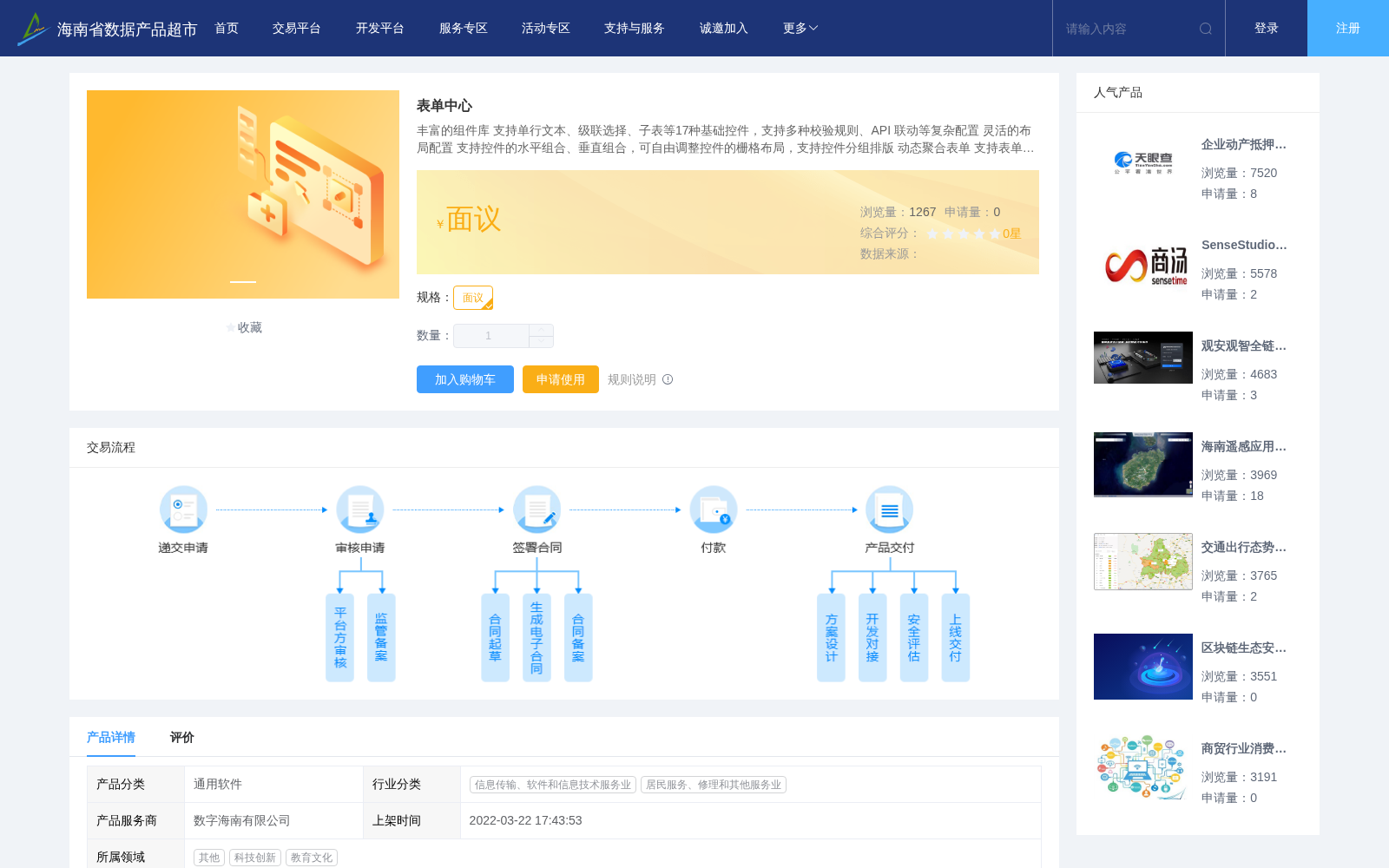Click the search magnifier icon
Image resolution: width=1389 pixels, height=868 pixels.
(1206, 29)
